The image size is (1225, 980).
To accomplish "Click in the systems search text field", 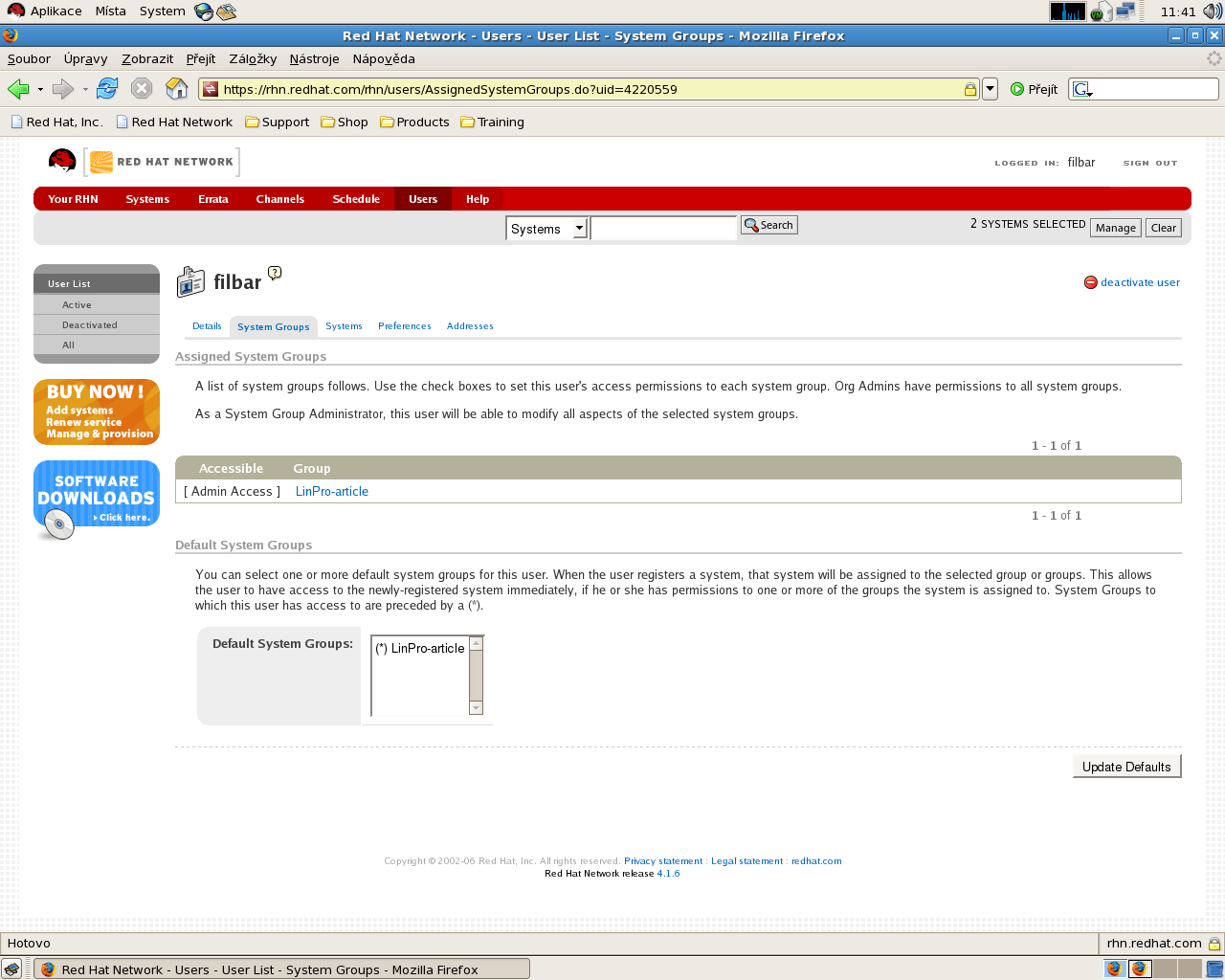I will (x=663, y=228).
